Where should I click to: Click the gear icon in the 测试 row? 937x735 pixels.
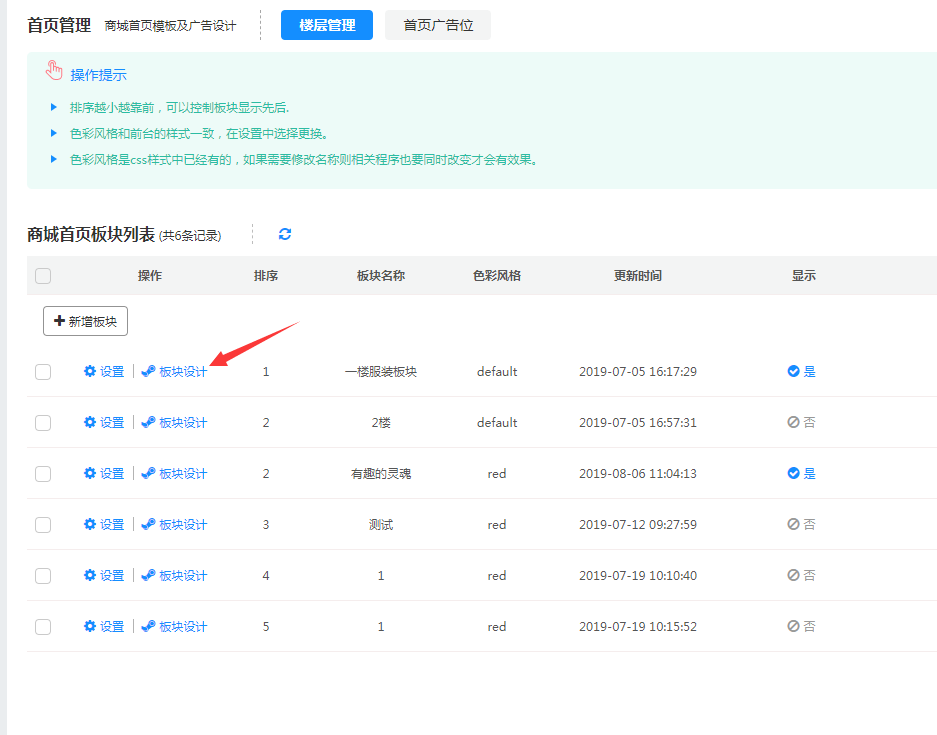tap(90, 524)
